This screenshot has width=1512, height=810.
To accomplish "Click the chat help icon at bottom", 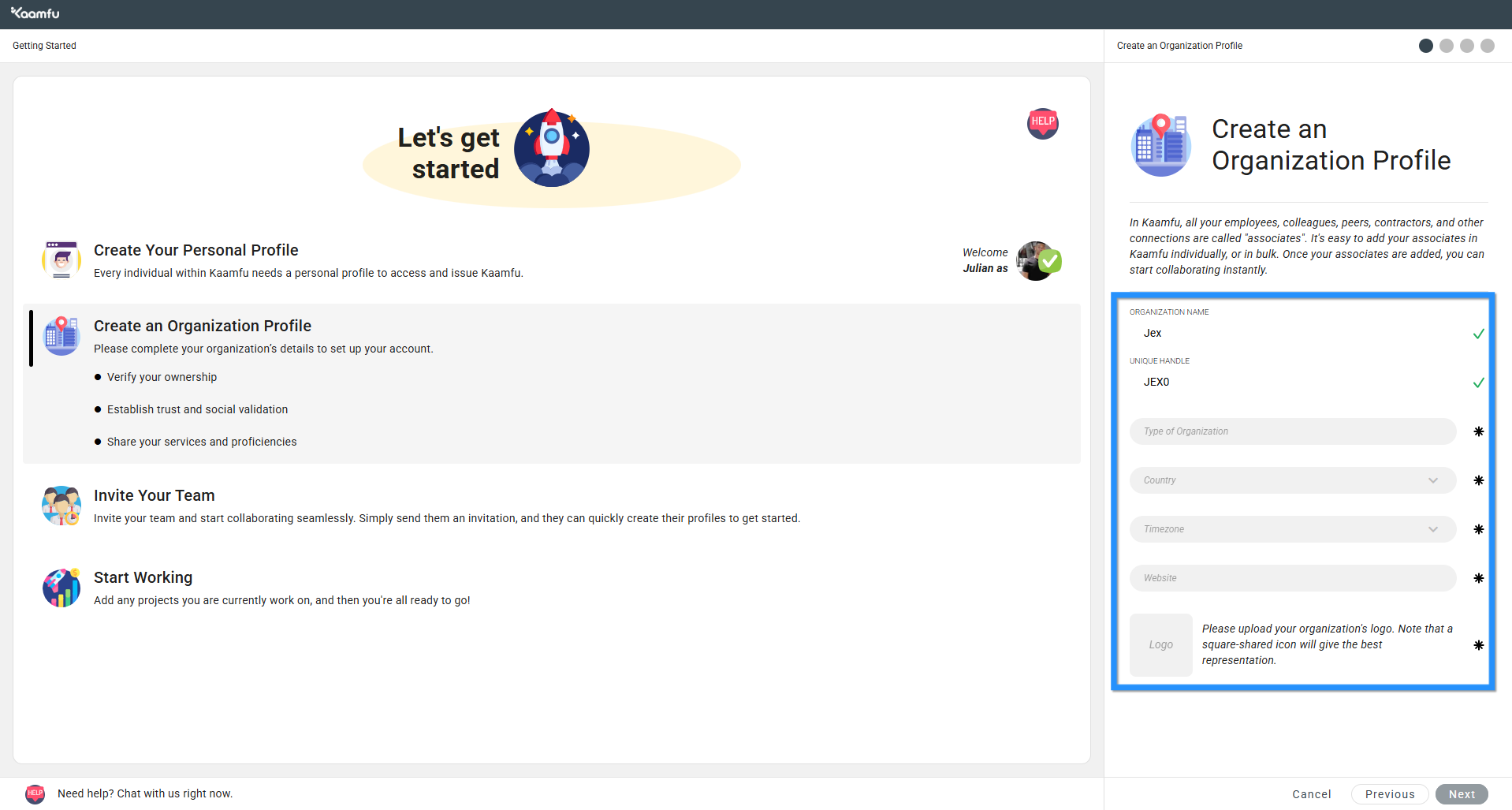I will click(35, 793).
